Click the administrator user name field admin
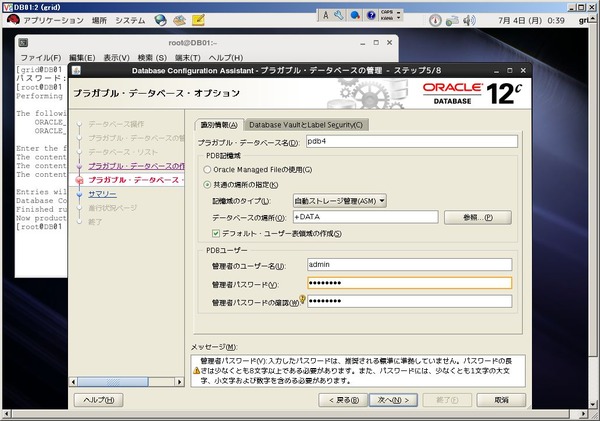Viewport: 600px width, 421px height. (409, 264)
